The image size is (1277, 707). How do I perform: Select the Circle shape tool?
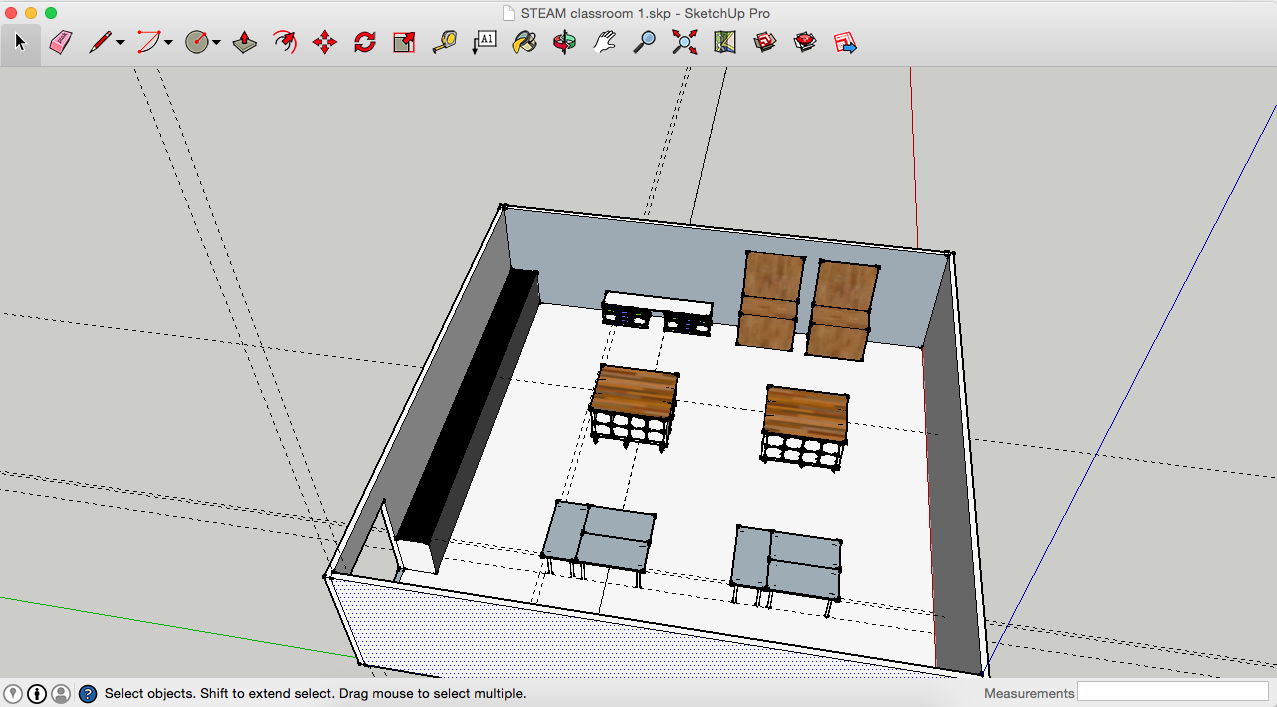(198, 43)
